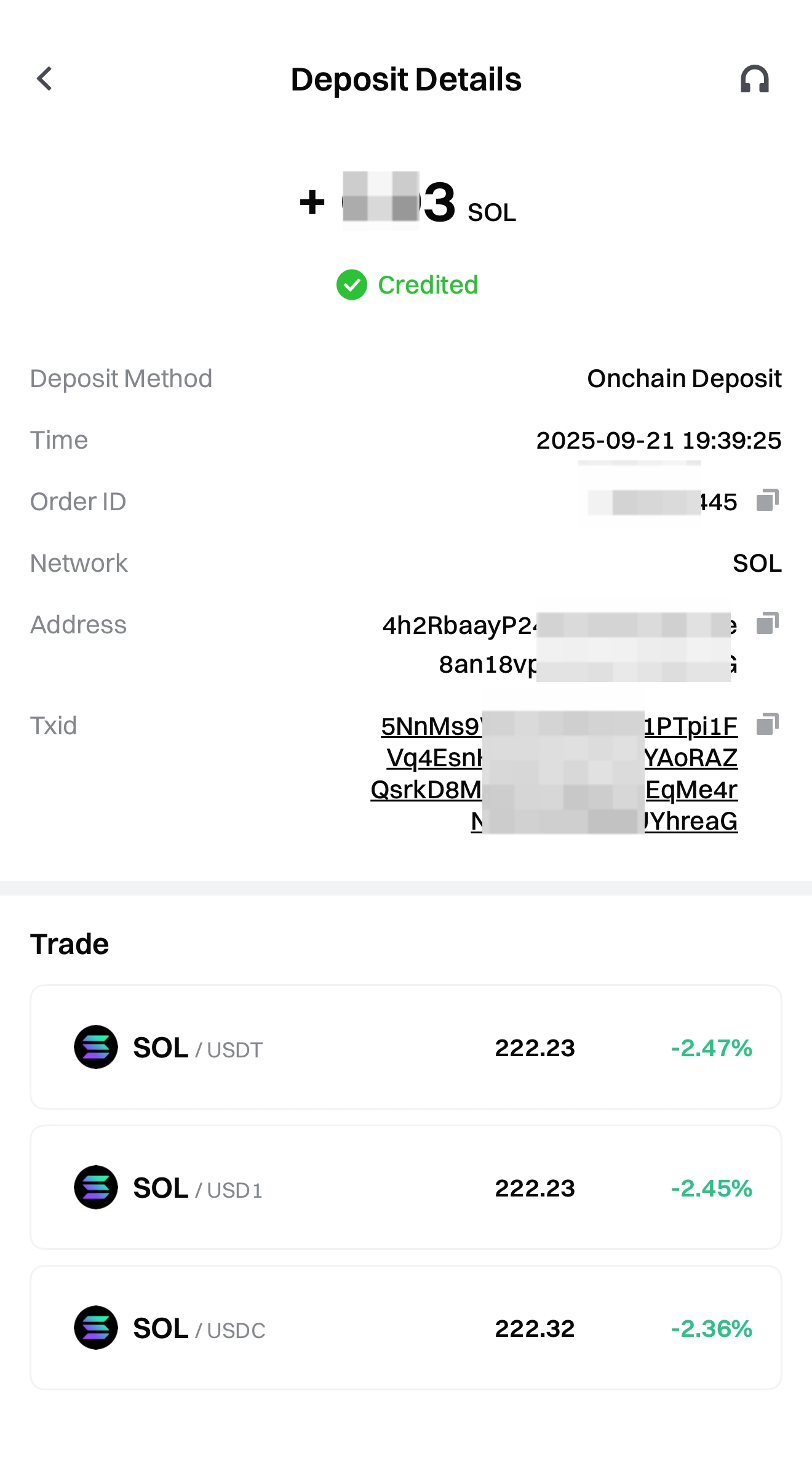Open customer support headset icon
The image size is (812, 1471).
754,79
